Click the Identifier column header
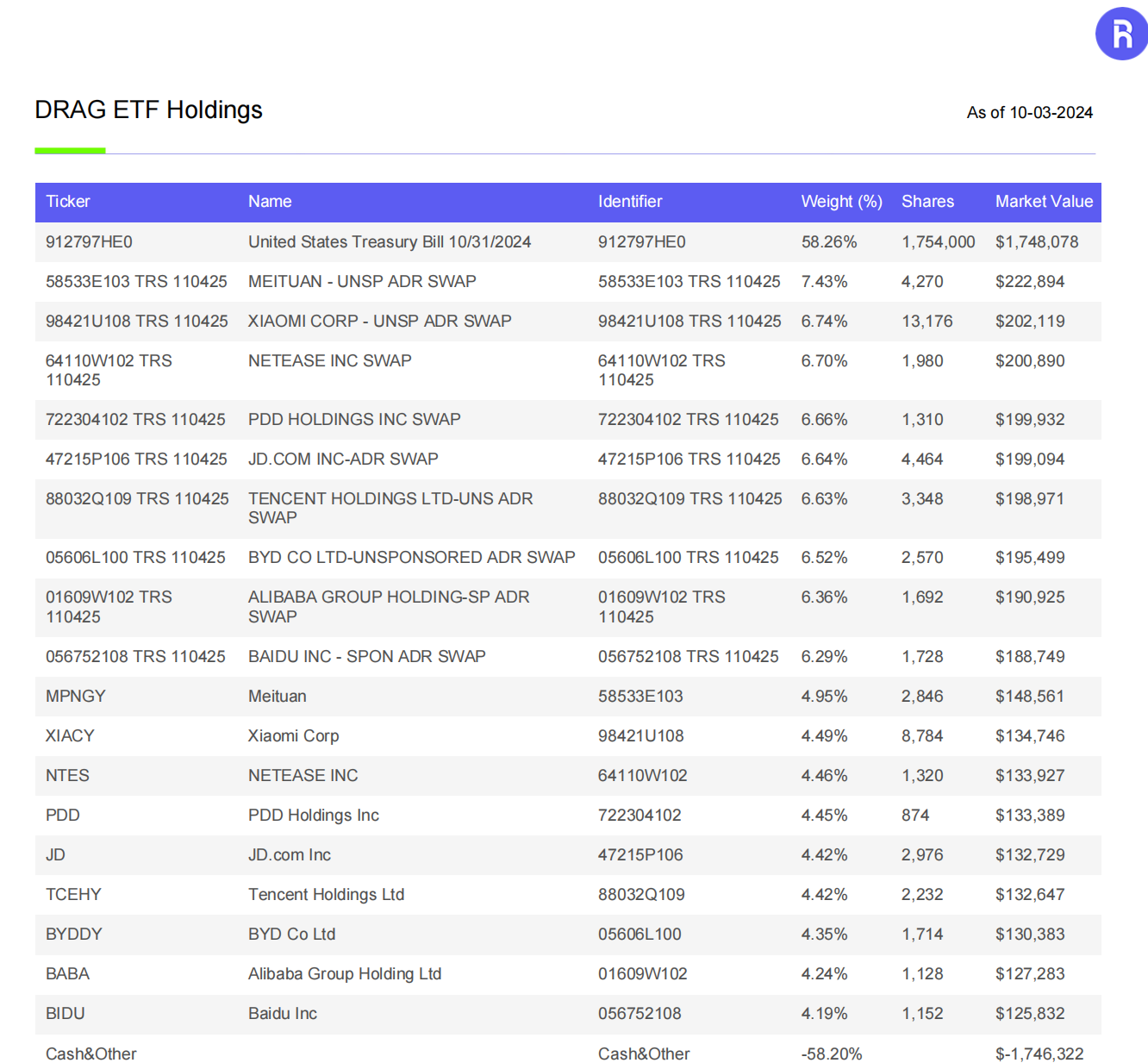 pyautogui.click(x=630, y=202)
